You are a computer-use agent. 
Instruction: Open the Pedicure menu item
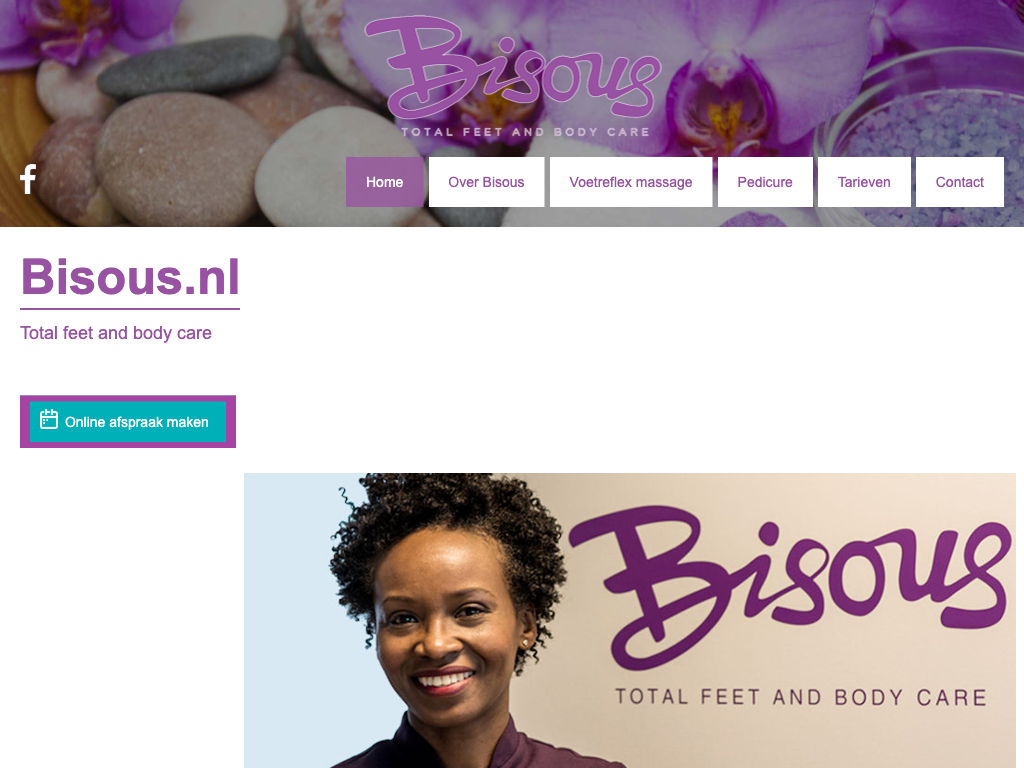coord(765,182)
